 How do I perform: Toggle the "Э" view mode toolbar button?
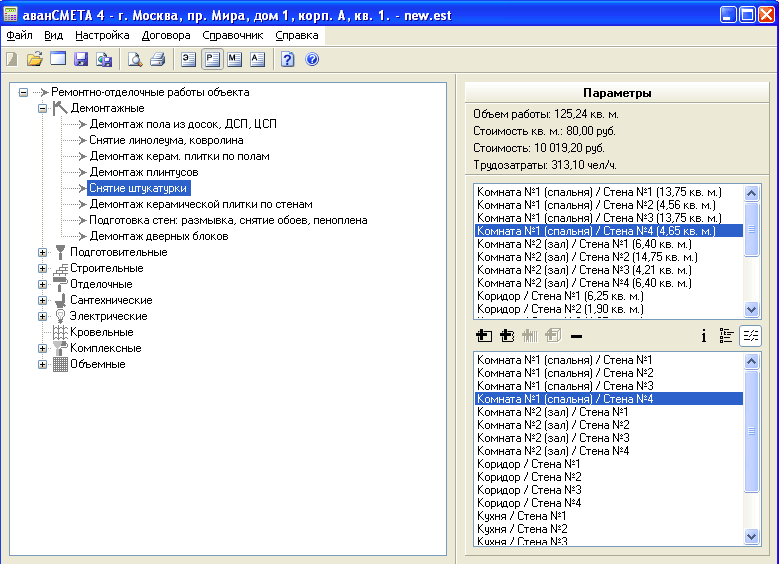(188, 59)
